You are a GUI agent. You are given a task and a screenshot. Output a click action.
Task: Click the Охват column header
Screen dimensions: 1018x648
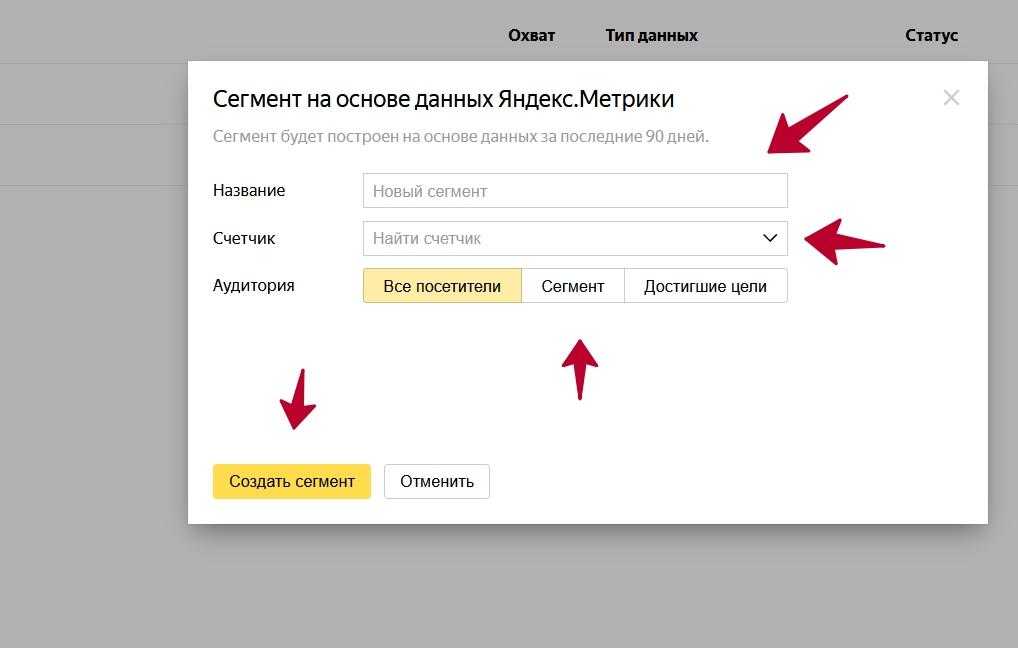(531, 35)
